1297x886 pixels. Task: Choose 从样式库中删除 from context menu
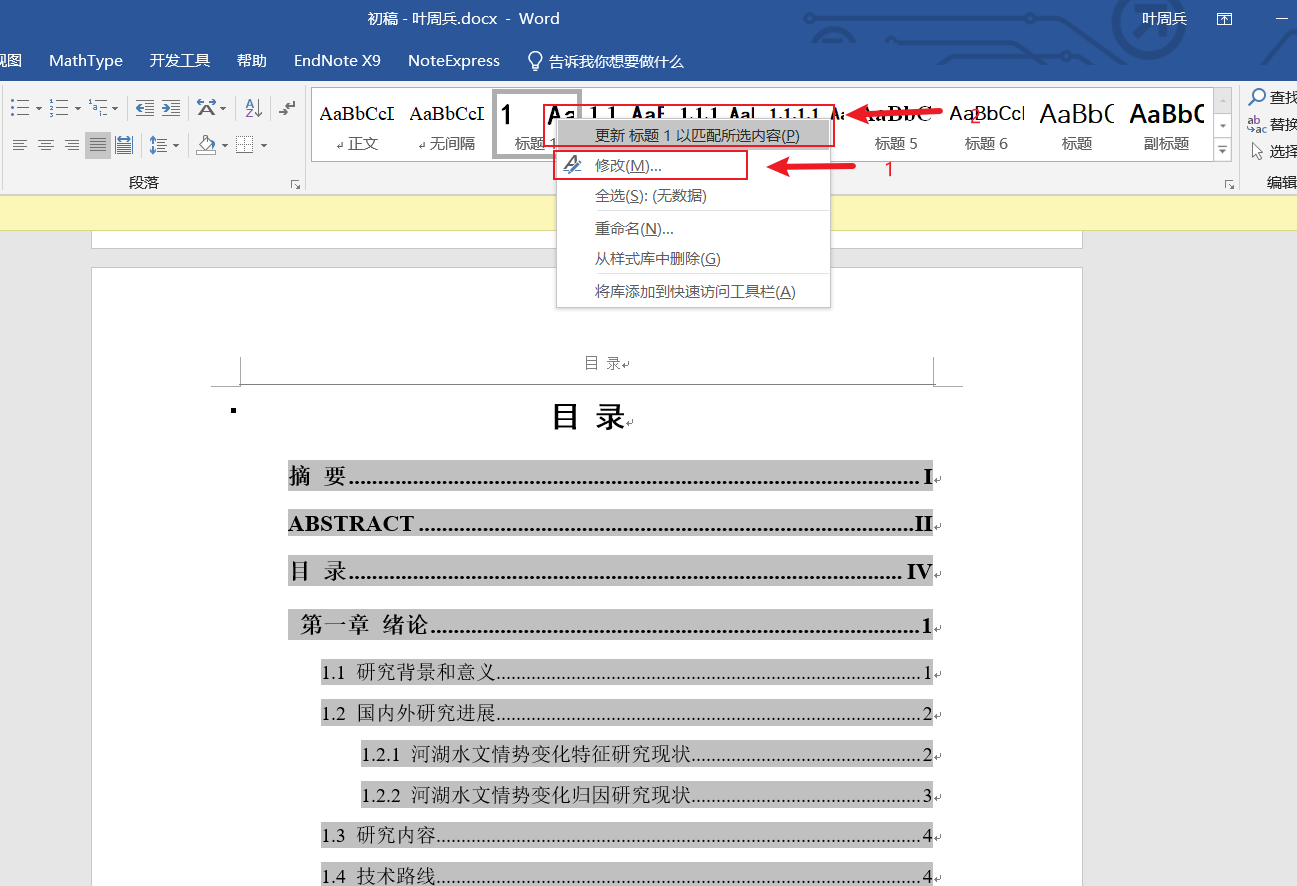pos(693,258)
